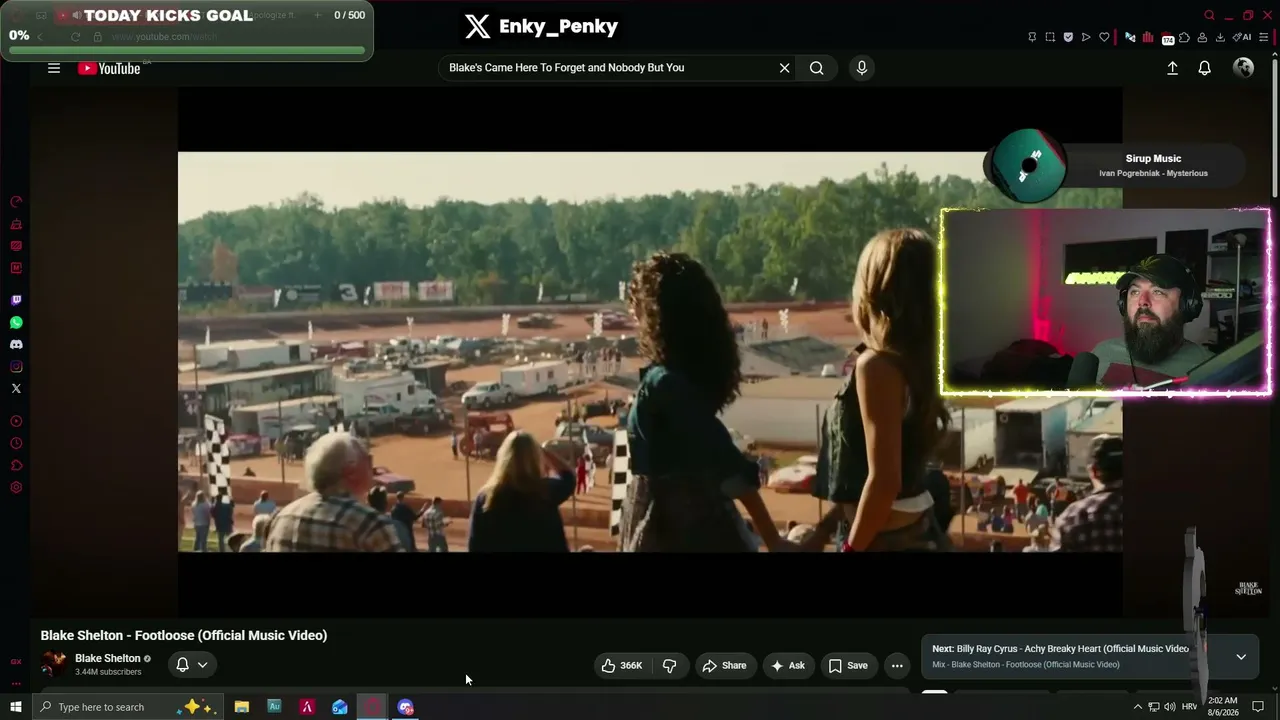Open WhatsApp in the browser sidebar
Viewport: 1280px width, 720px height.
(16, 322)
